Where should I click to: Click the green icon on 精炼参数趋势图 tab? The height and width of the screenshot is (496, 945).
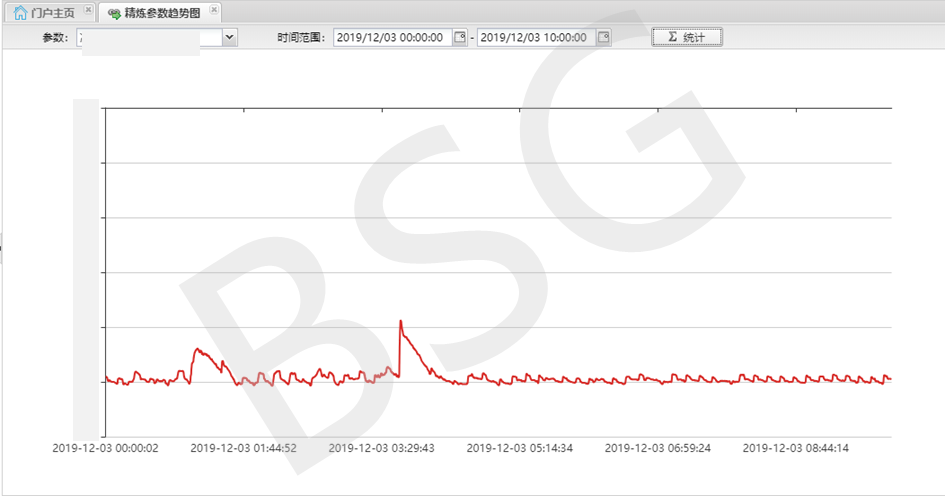pos(115,13)
